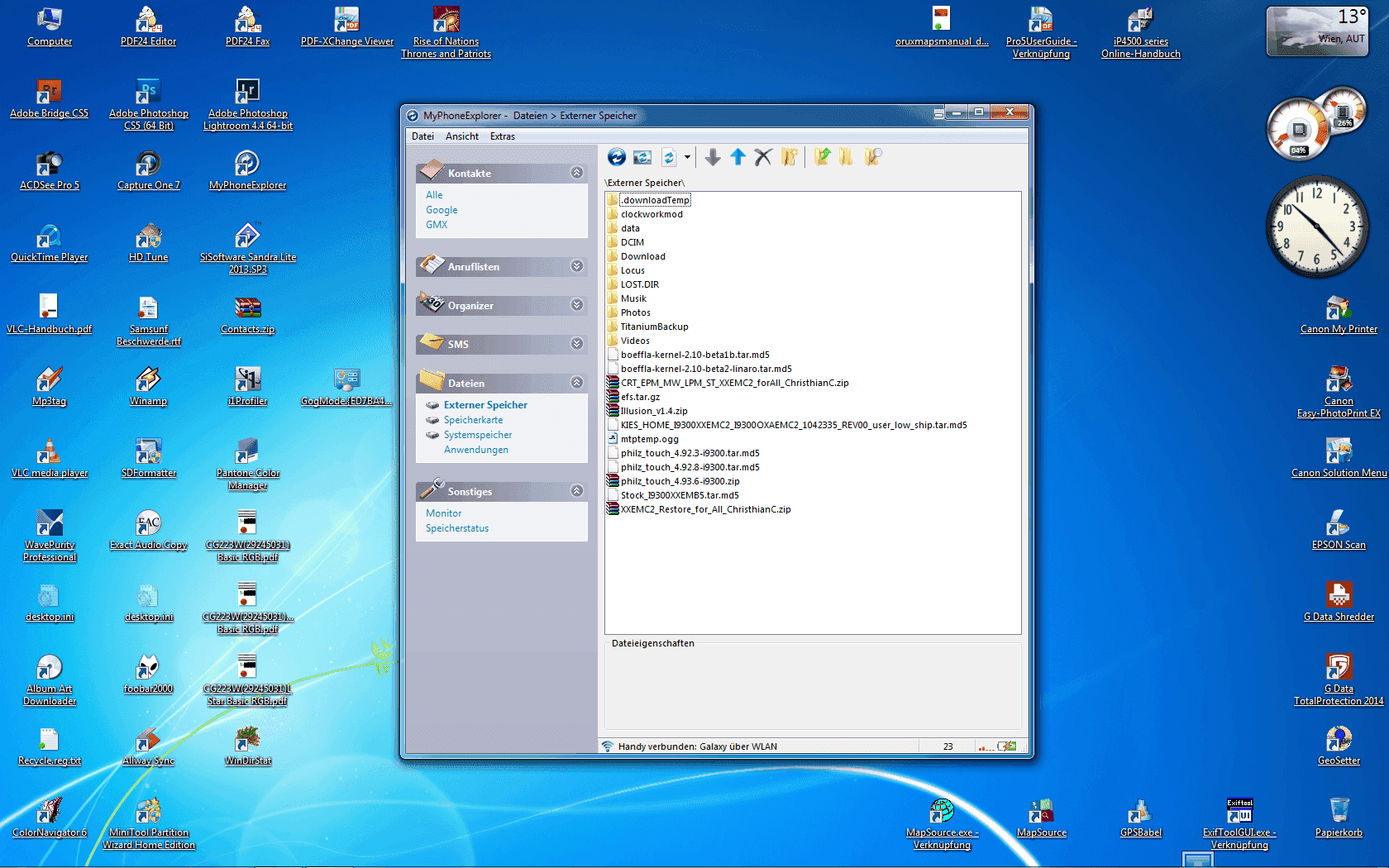The height and width of the screenshot is (868, 1389).
Task: Open Anwendungen in Dateien section
Action: (x=476, y=450)
